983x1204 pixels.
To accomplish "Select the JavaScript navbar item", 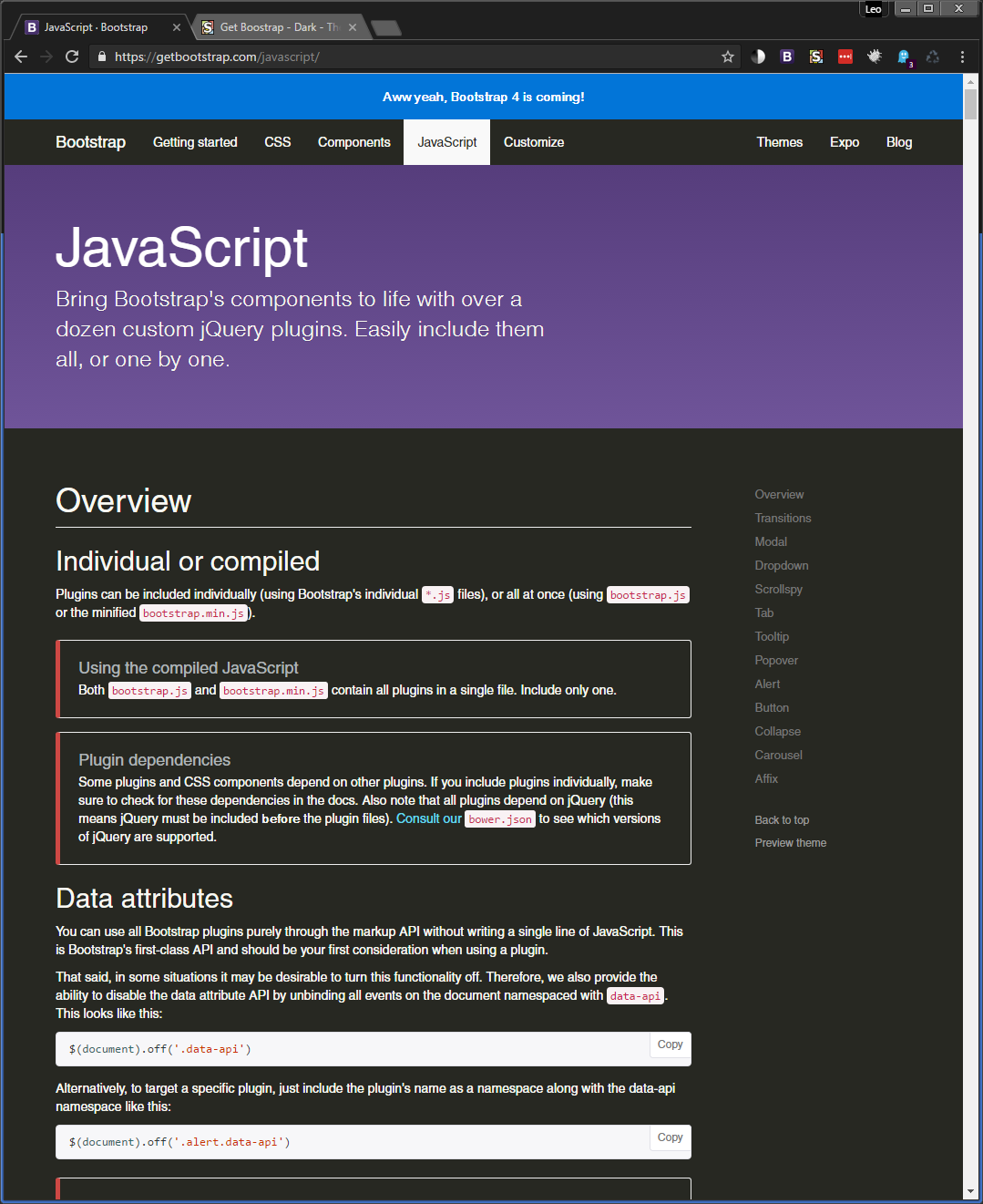I will tap(447, 142).
